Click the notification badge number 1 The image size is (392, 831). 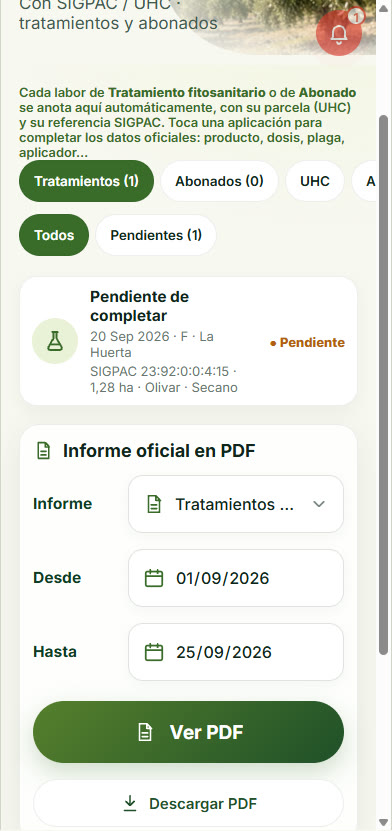pyautogui.click(x=356, y=17)
